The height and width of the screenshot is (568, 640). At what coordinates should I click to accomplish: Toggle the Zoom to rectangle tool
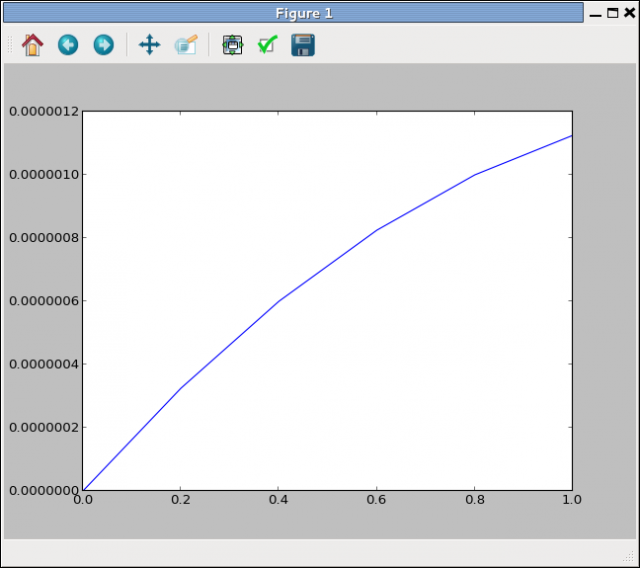[186, 45]
